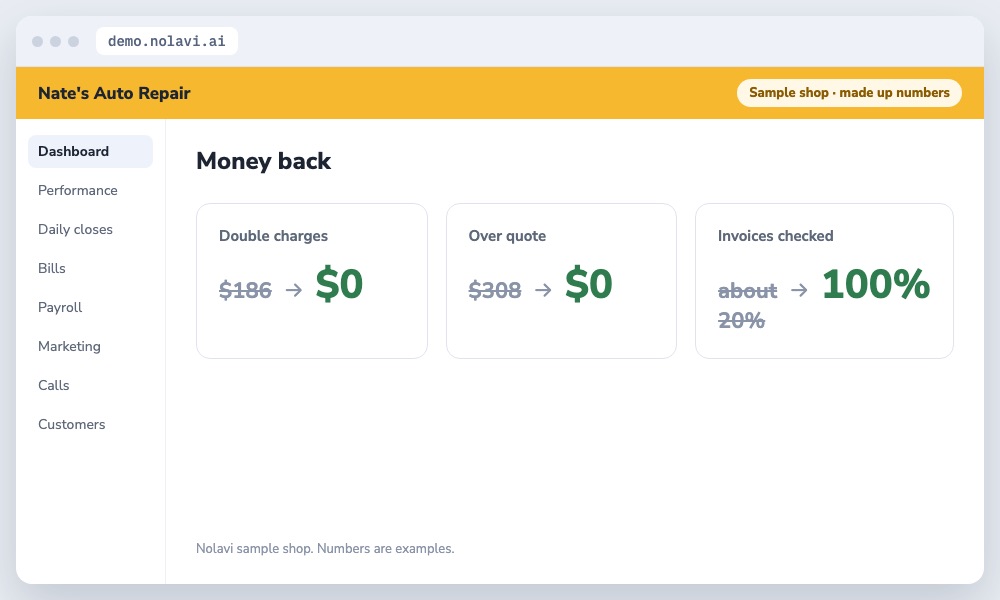Click the middle gray window control dot
The width and height of the screenshot is (1000, 600).
[x=55, y=41]
